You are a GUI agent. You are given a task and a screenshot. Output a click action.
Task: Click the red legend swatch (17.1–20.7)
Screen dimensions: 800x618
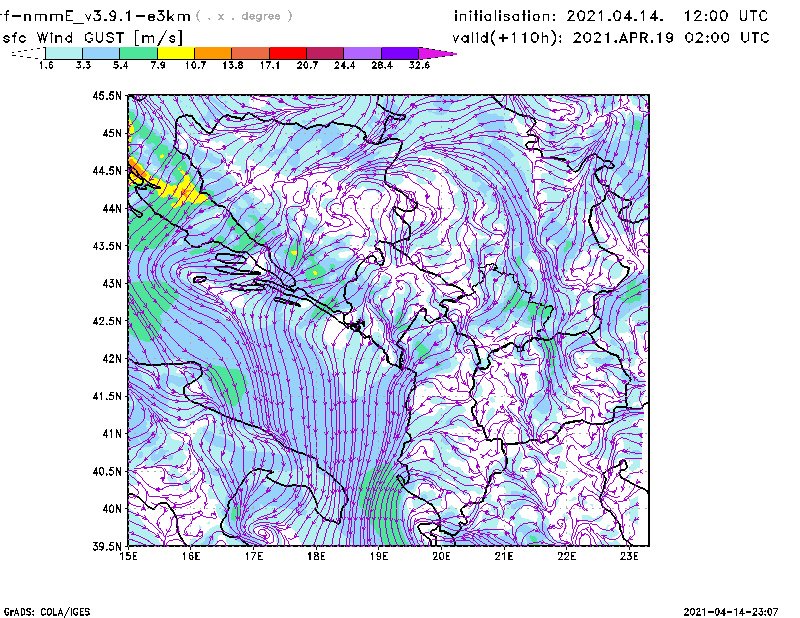[288, 53]
